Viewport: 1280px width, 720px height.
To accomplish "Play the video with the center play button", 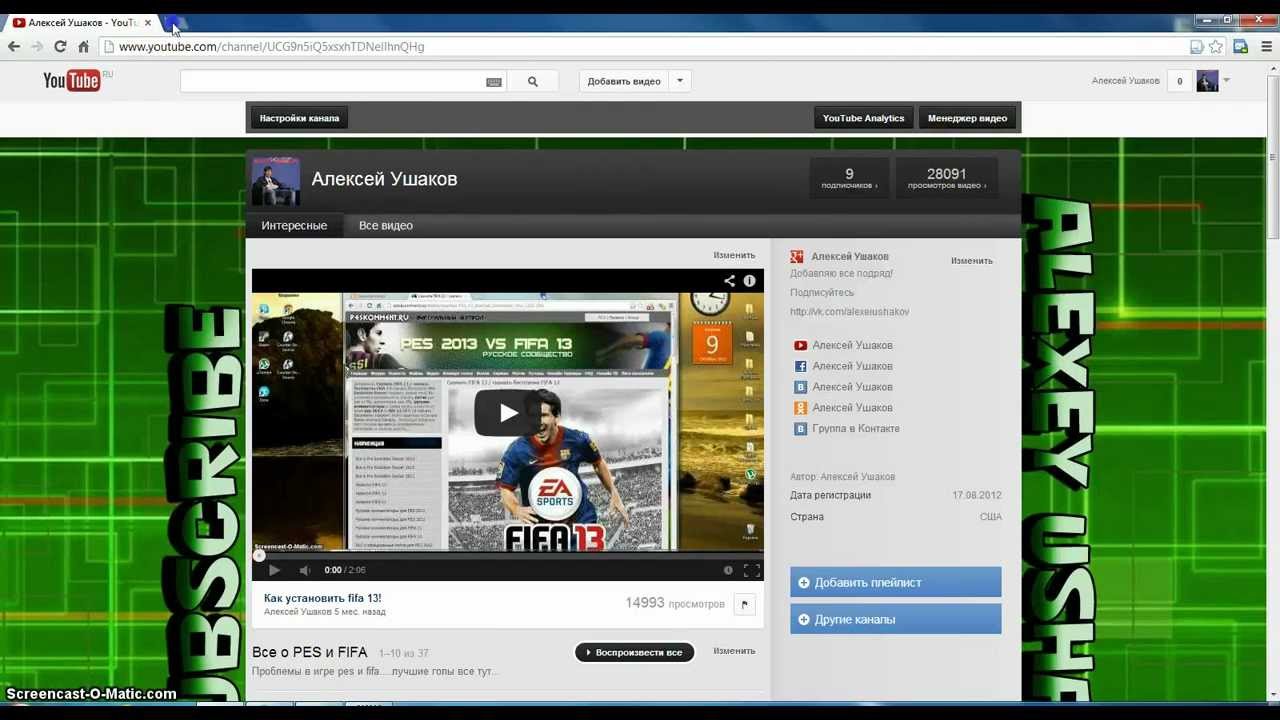I will [x=508, y=412].
